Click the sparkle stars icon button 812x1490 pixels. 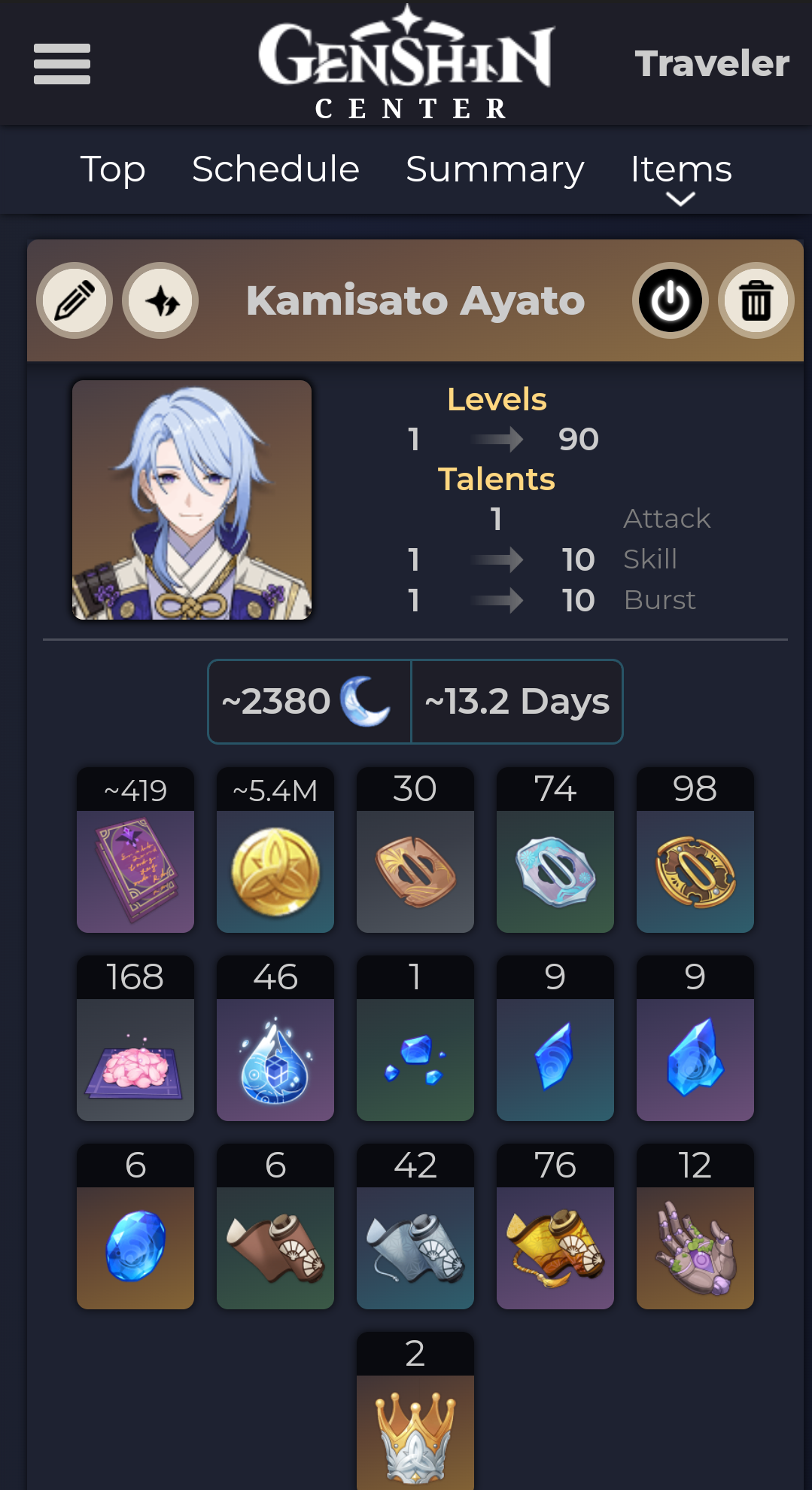click(x=160, y=300)
